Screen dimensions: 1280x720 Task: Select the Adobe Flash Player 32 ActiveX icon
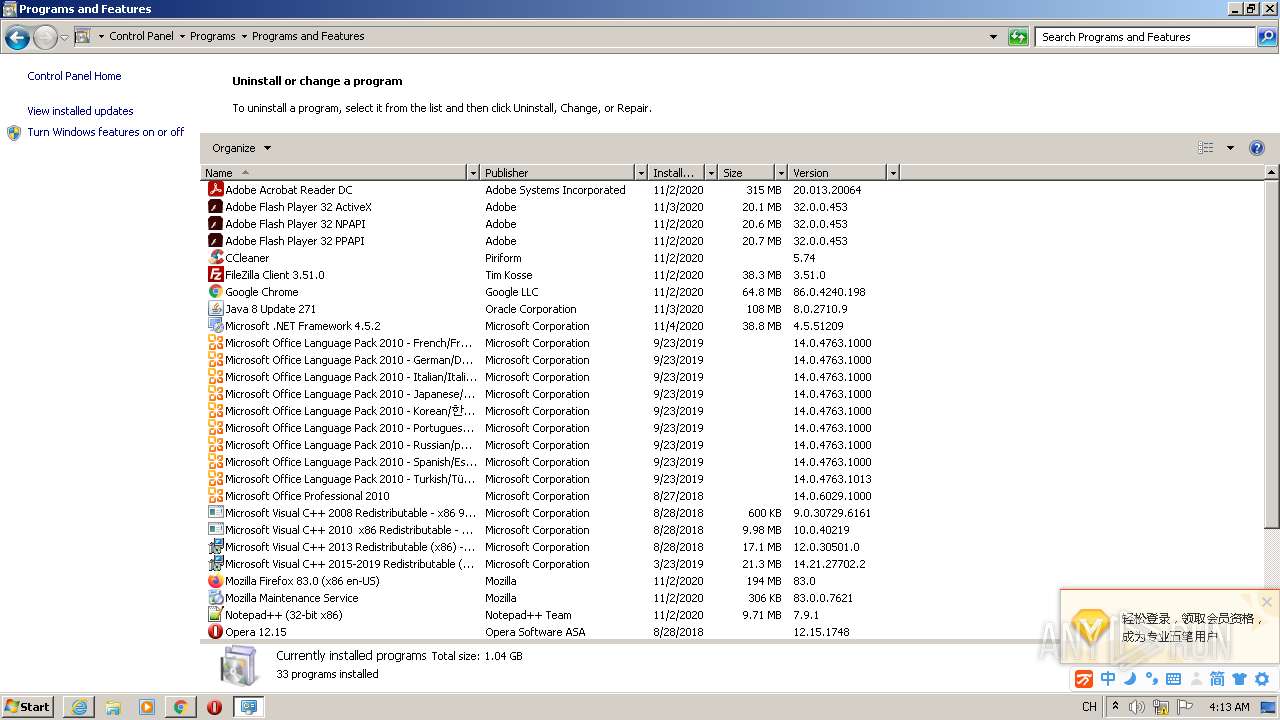click(x=215, y=207)
